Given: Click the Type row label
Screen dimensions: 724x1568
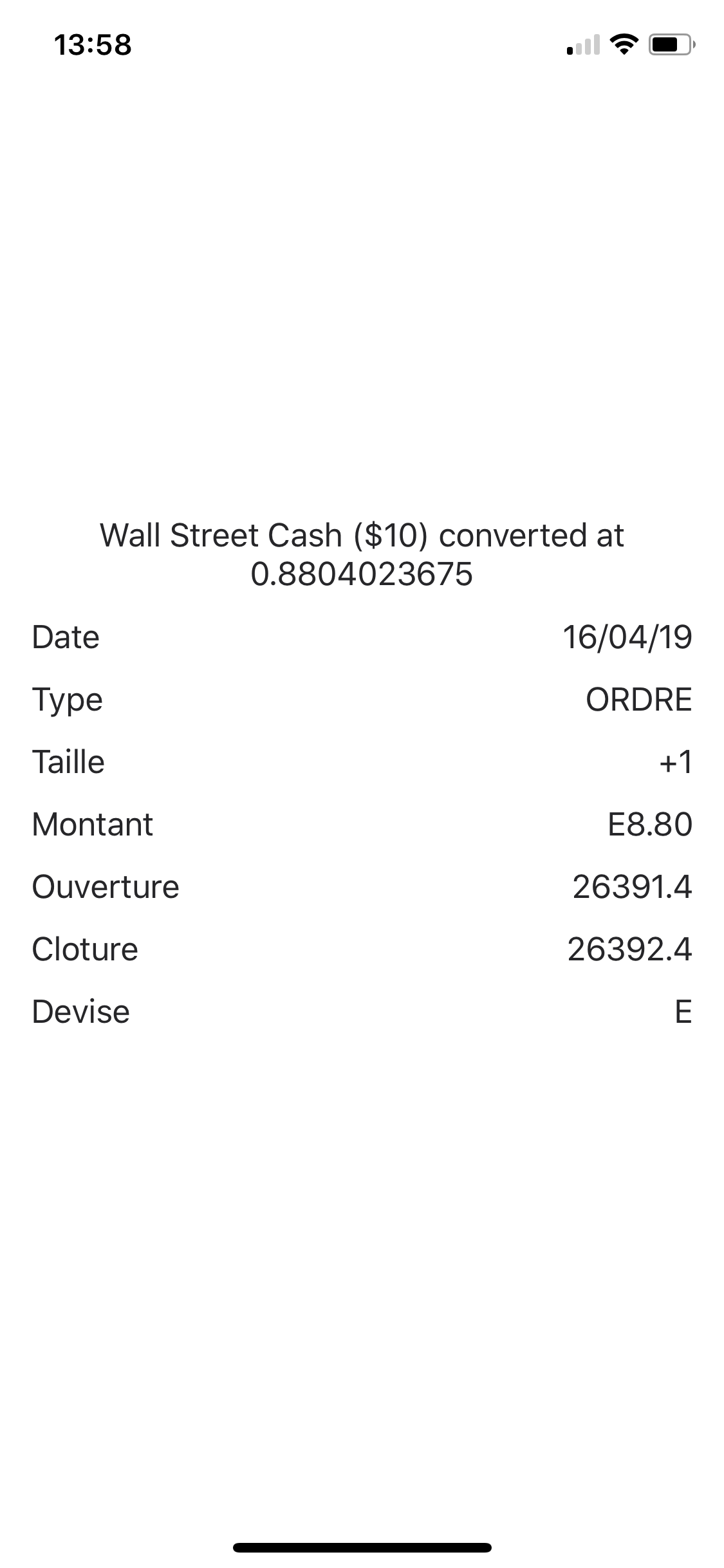Looking at the screenshot, I should (68, 700).
